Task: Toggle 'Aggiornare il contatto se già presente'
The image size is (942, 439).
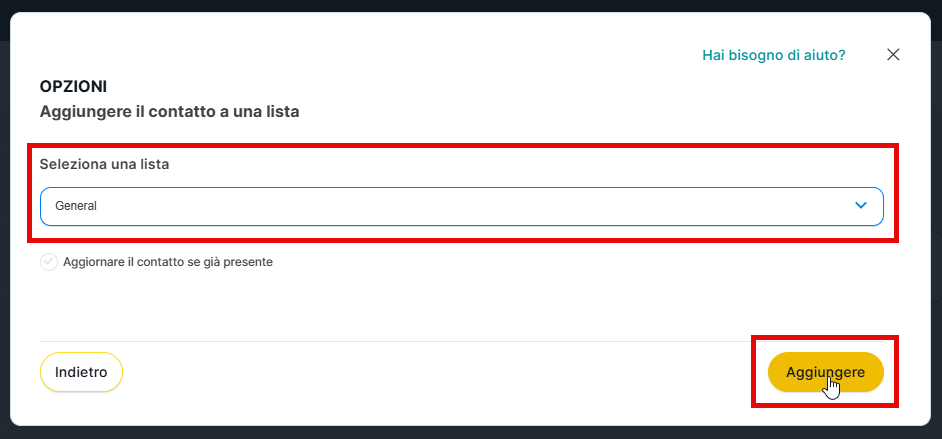Action: click(x=49, y=262)
